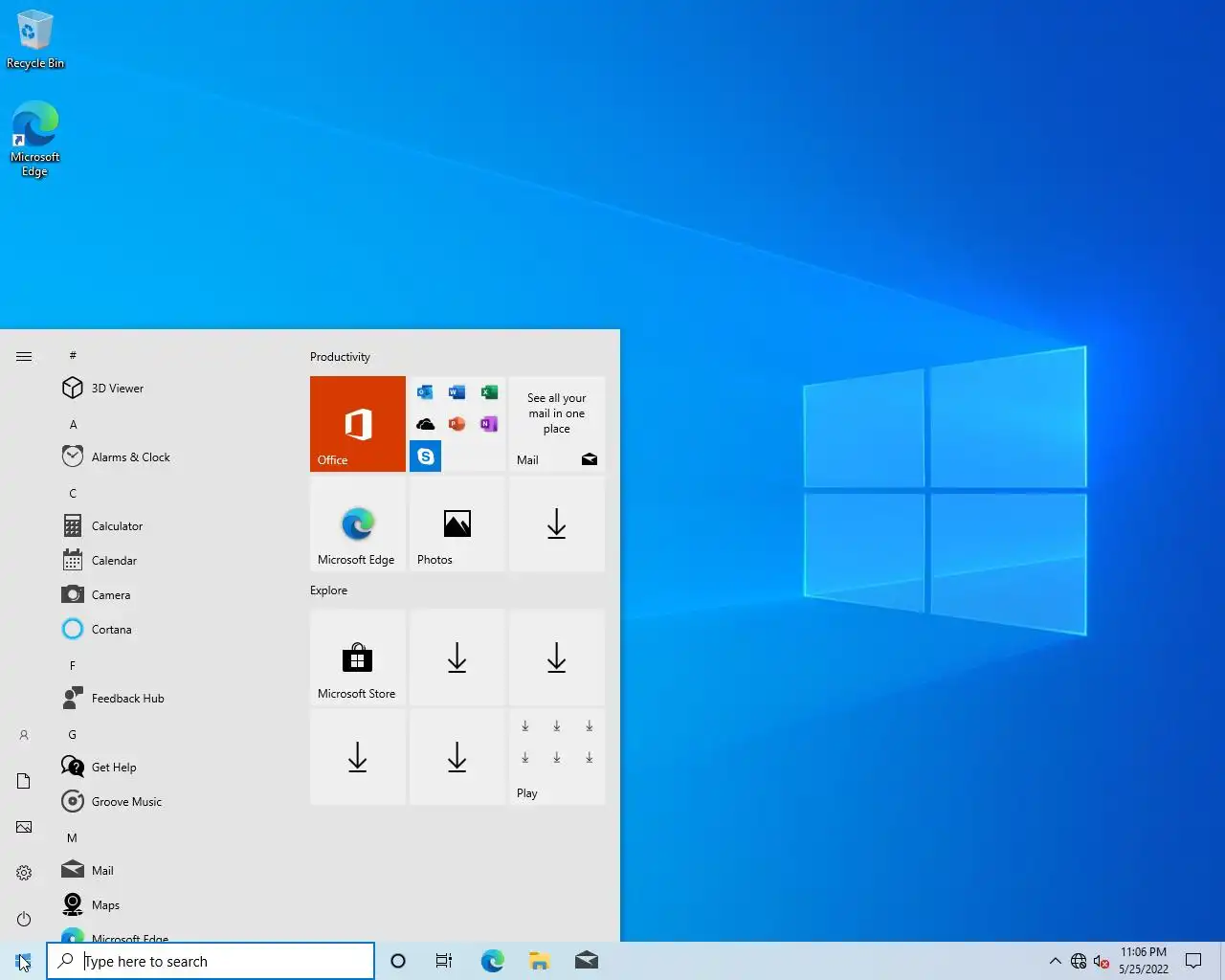Open File Explorer from taskbar
1225x980 pixels.
tap(539, 961)
